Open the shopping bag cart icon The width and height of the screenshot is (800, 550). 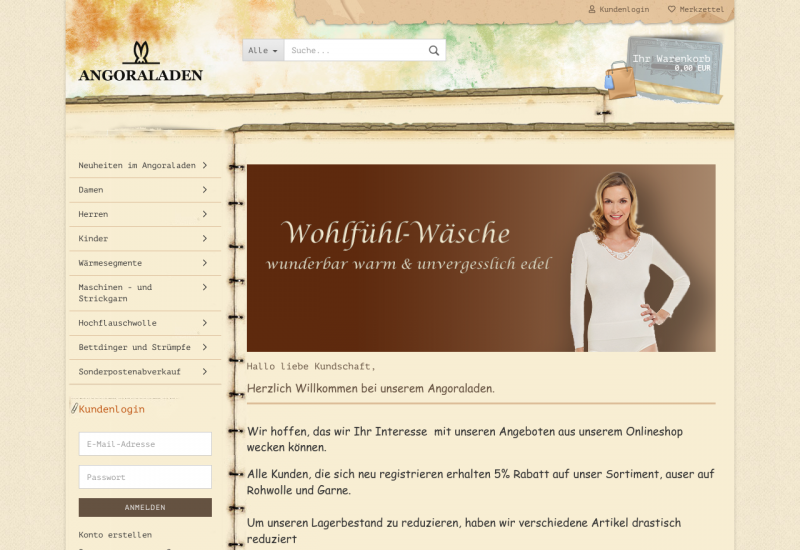[620, 79]
